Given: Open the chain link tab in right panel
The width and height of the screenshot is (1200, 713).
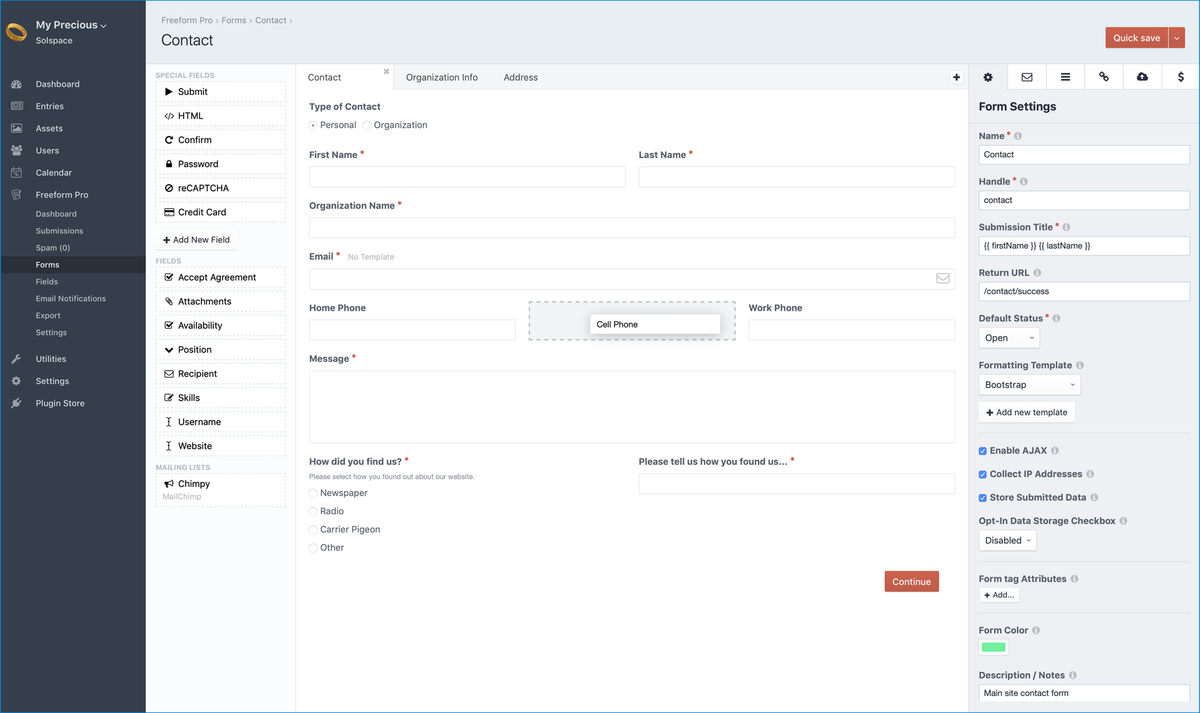Looking at the screenshot, I should click(1104, 77).
